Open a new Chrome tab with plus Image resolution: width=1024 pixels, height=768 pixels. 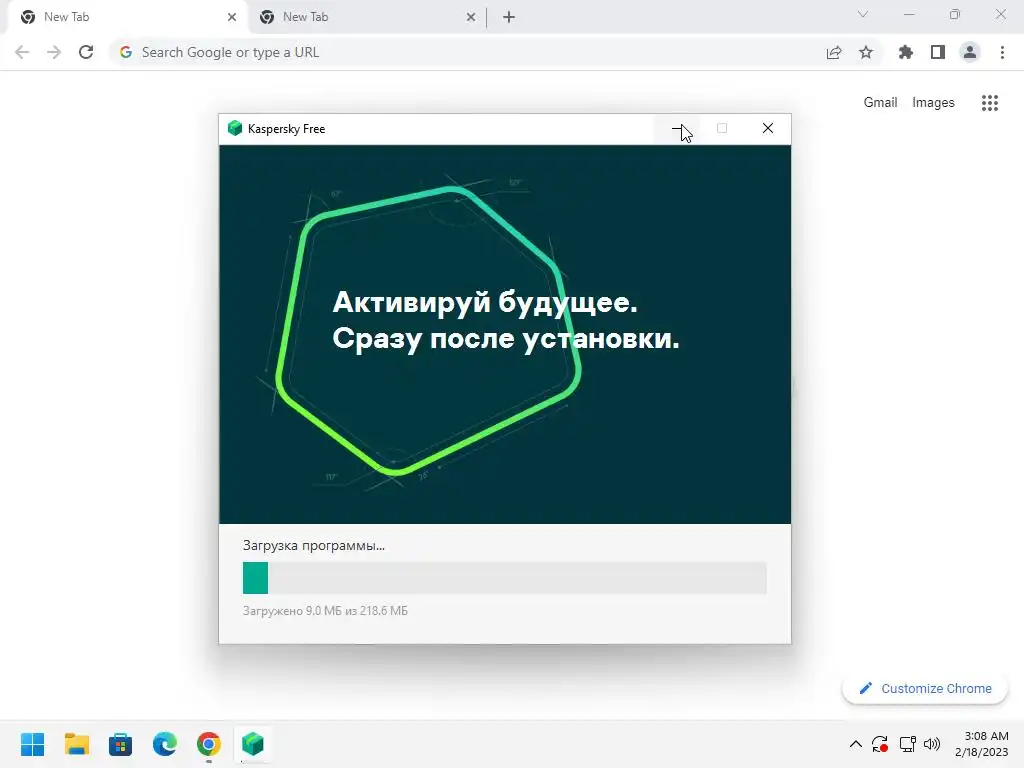click(x=509, y=17)
